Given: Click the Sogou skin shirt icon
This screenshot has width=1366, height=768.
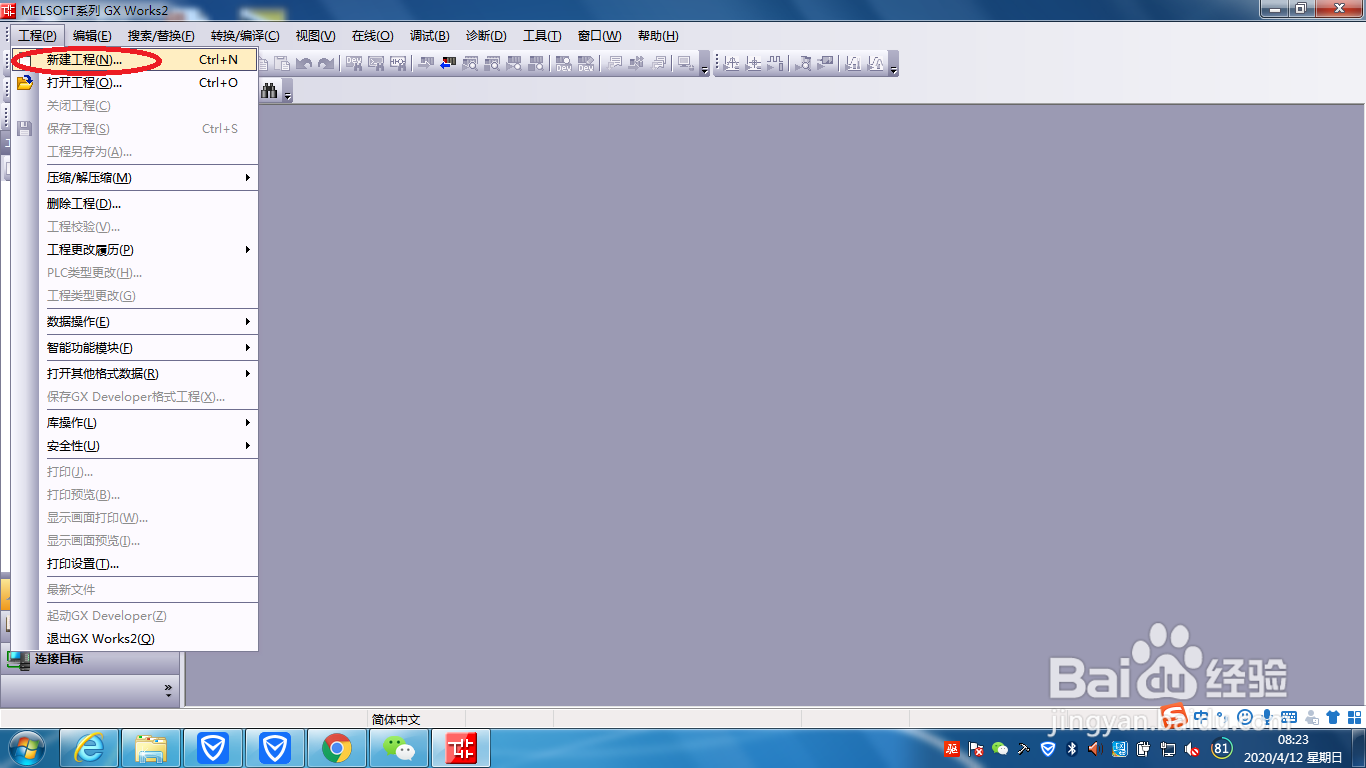Looking at the screenshot, I should coord(1332,716).
